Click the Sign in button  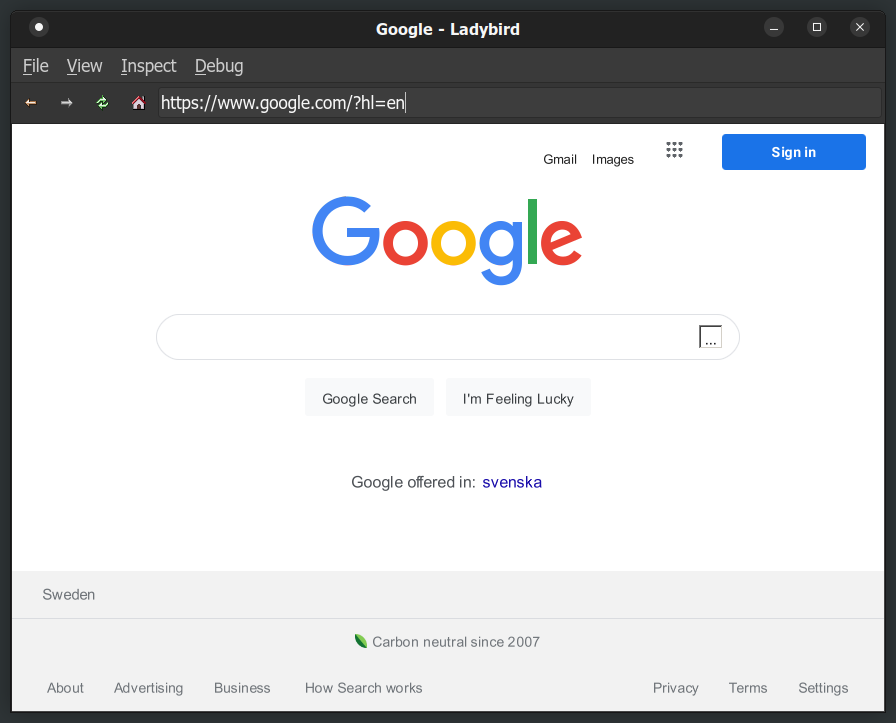point(794,152)
